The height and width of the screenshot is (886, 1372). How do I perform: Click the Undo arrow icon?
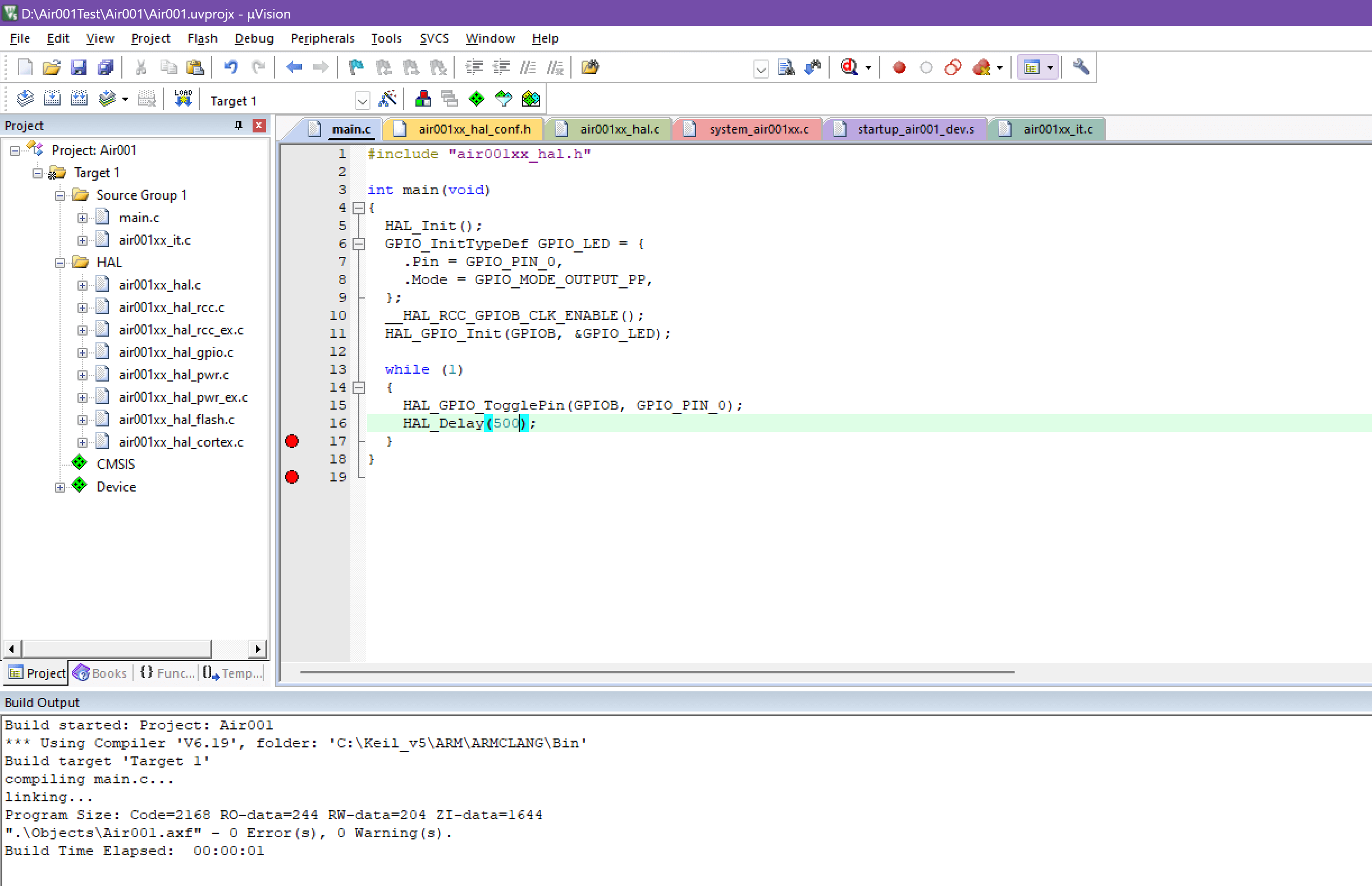click(x=231, y=67)
